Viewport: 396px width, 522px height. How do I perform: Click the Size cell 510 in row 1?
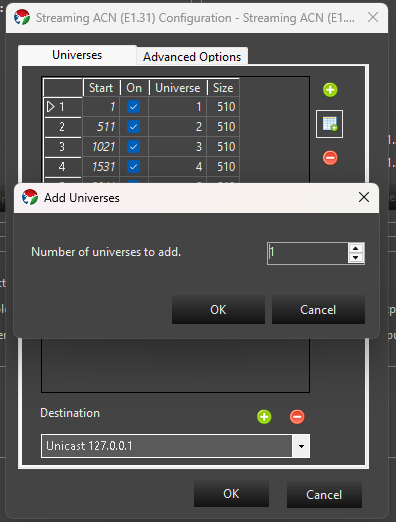[x=223, y=107]
